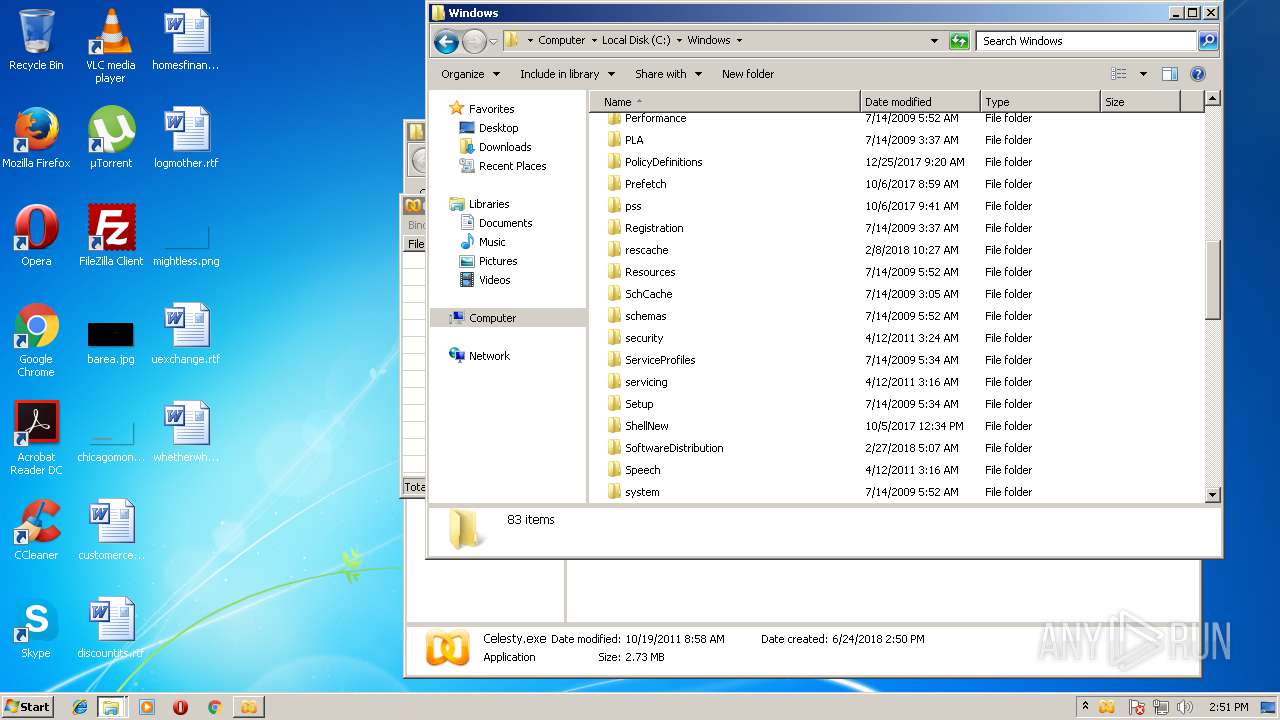This screenshot has width=1280, height=720.
Task: Show hidden tray icons arrow
Action: coord(1085,707)
